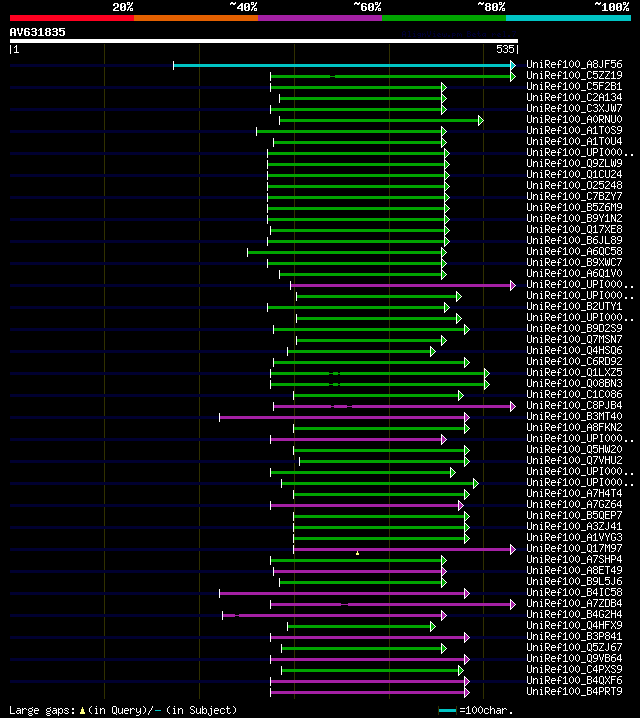Click the cyan 100char scale swatch at bottom
This screenshot has width=640, height=718.
point(447,711)
